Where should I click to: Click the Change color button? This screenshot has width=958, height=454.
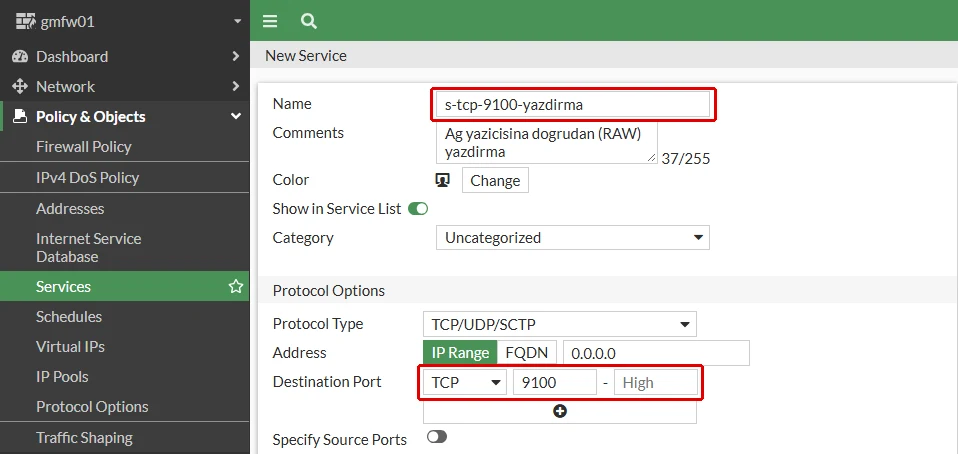495,181
